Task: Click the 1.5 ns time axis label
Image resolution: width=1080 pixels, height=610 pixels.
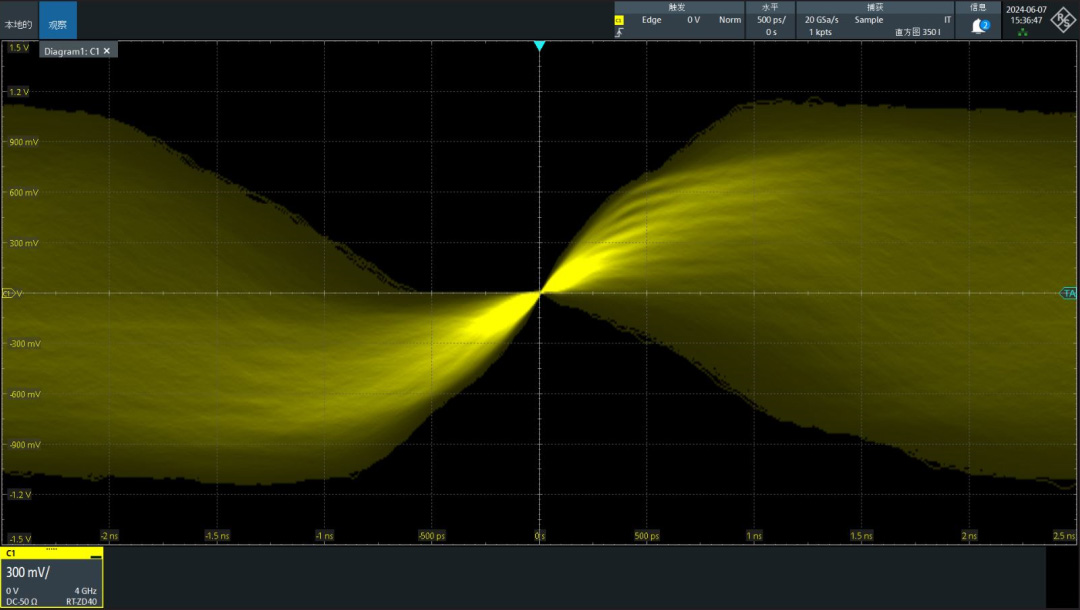Action: (x=861, y=536)
